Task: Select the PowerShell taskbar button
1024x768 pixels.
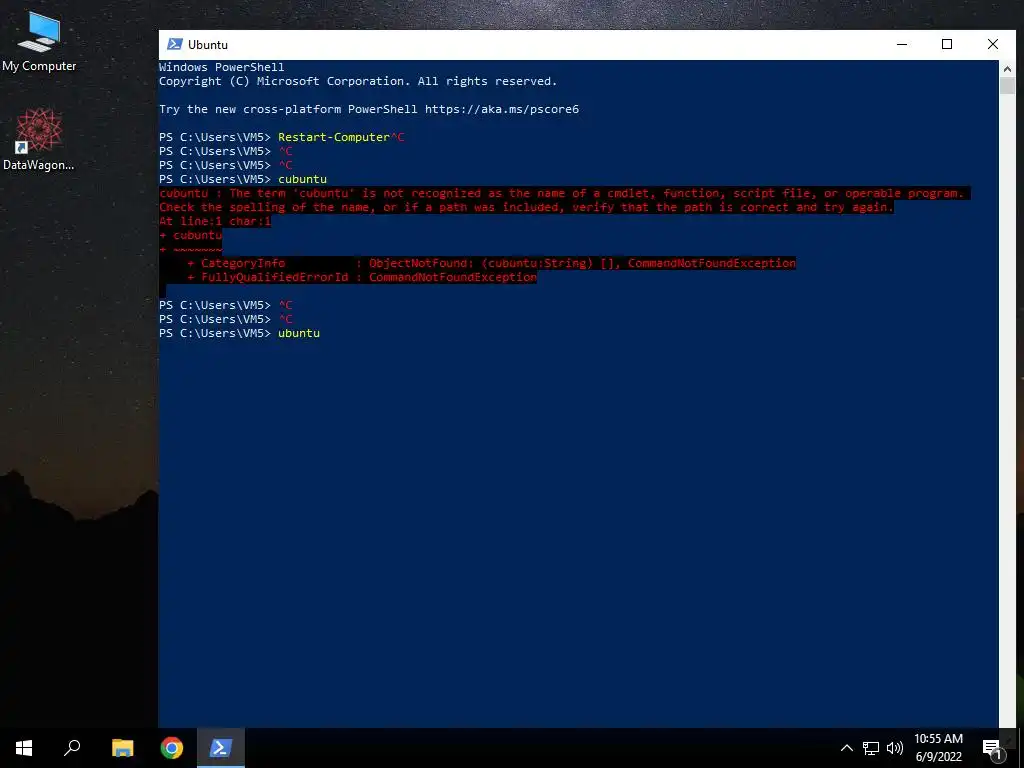Action: [x=220, y=748]
